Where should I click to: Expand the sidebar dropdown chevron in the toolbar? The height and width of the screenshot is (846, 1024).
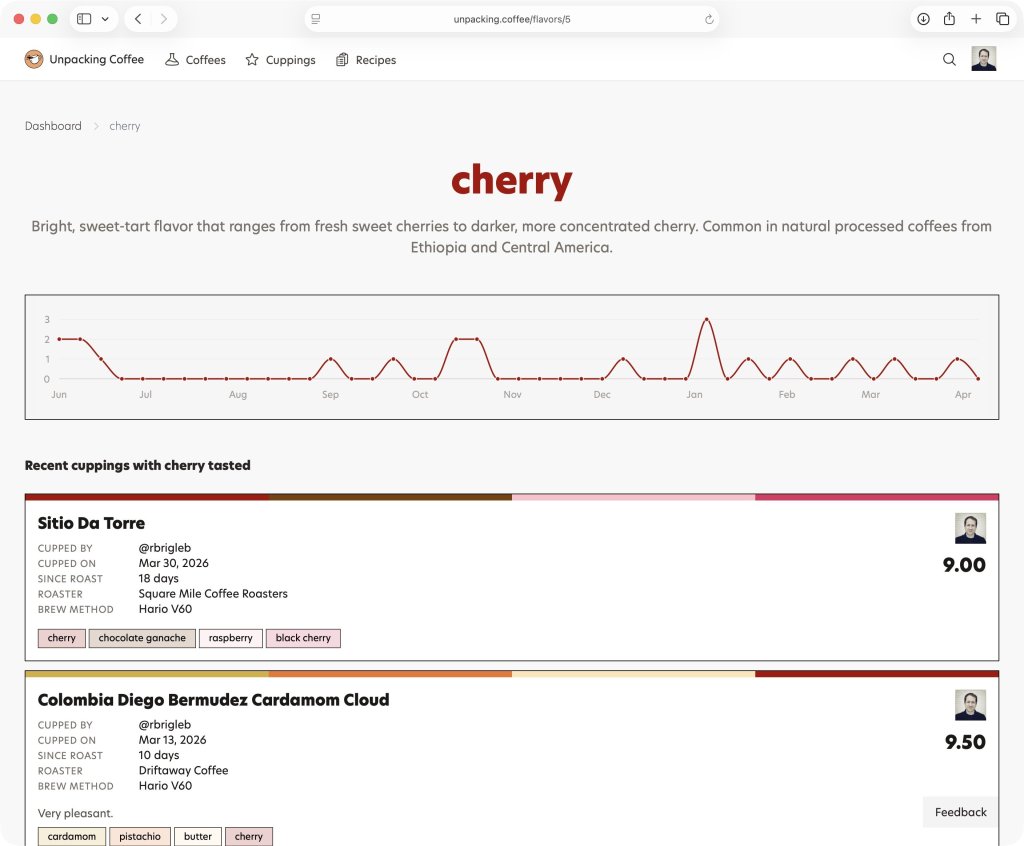(x=105, y=18)
